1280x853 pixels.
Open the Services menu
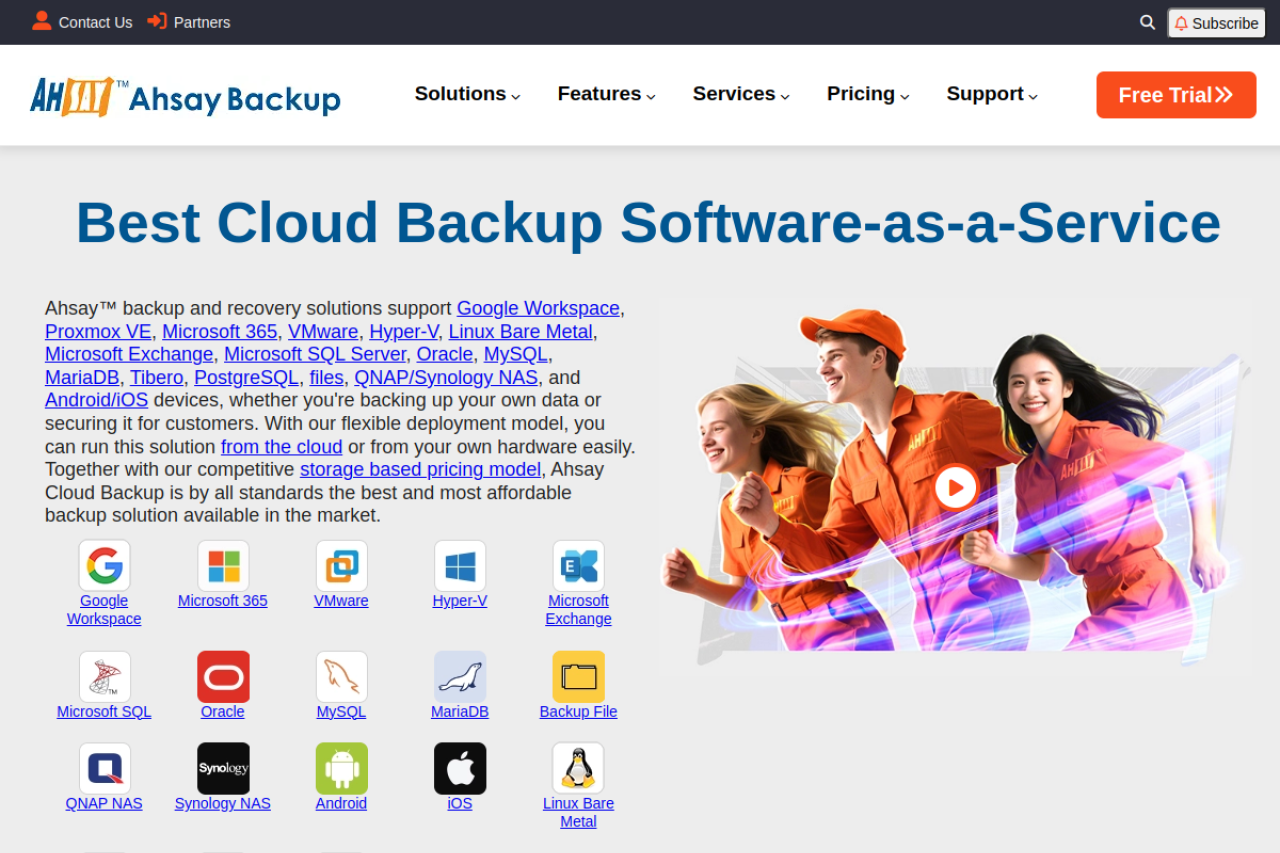coord(741,94)
